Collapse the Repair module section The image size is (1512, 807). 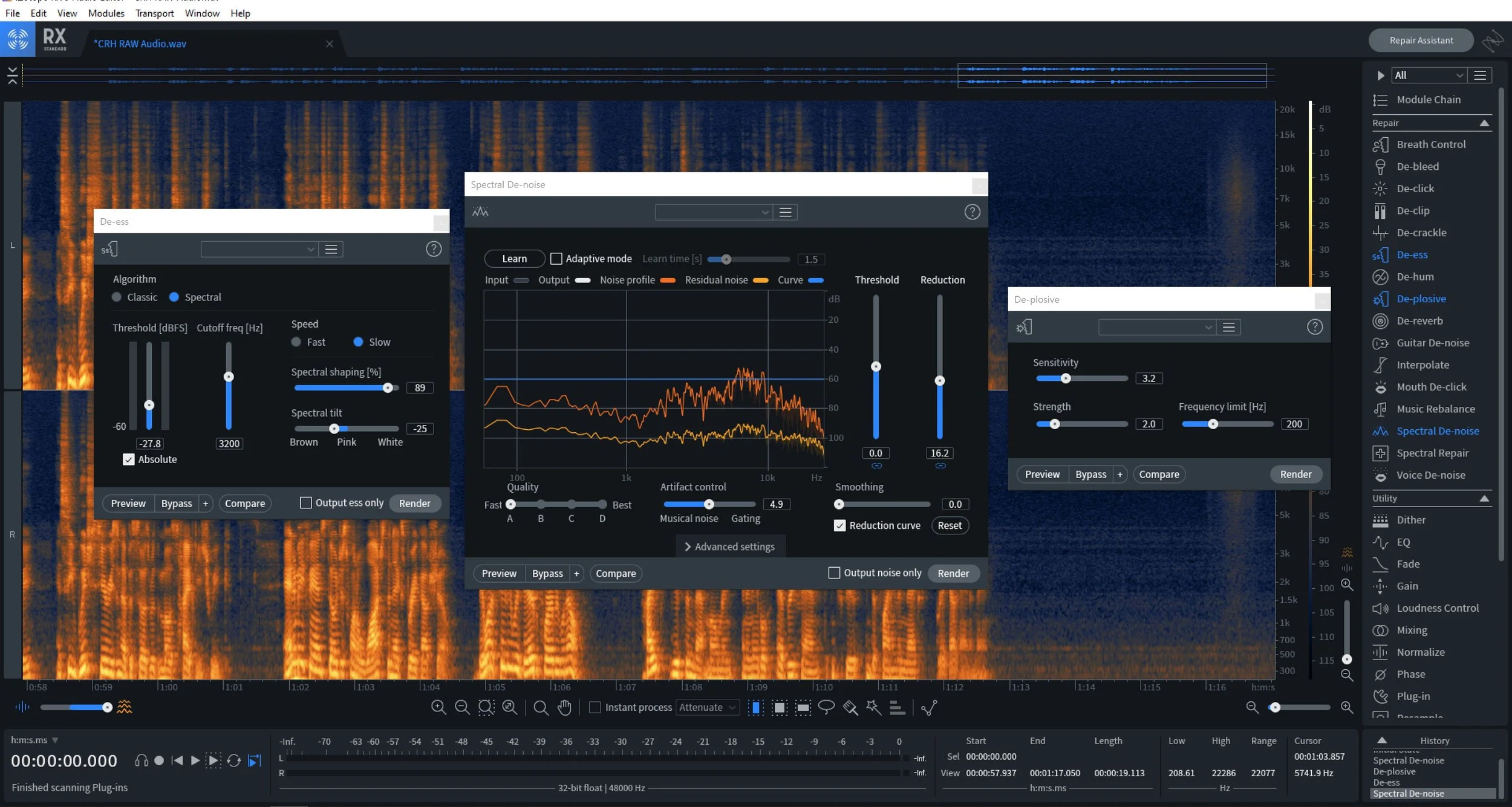[x=1484, y=123]
